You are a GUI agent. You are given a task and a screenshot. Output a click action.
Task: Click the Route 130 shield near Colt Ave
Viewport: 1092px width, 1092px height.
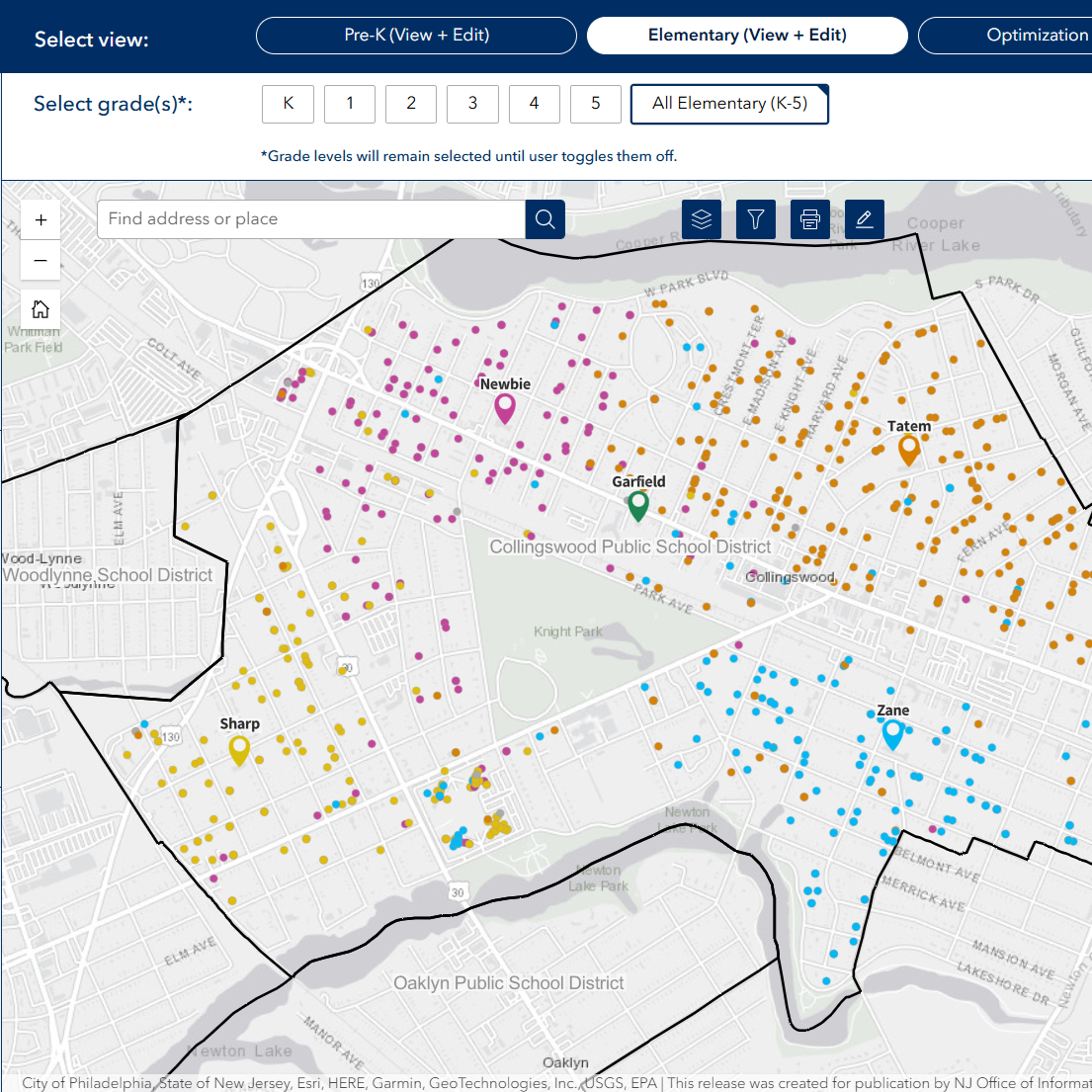tap(371, 284)
